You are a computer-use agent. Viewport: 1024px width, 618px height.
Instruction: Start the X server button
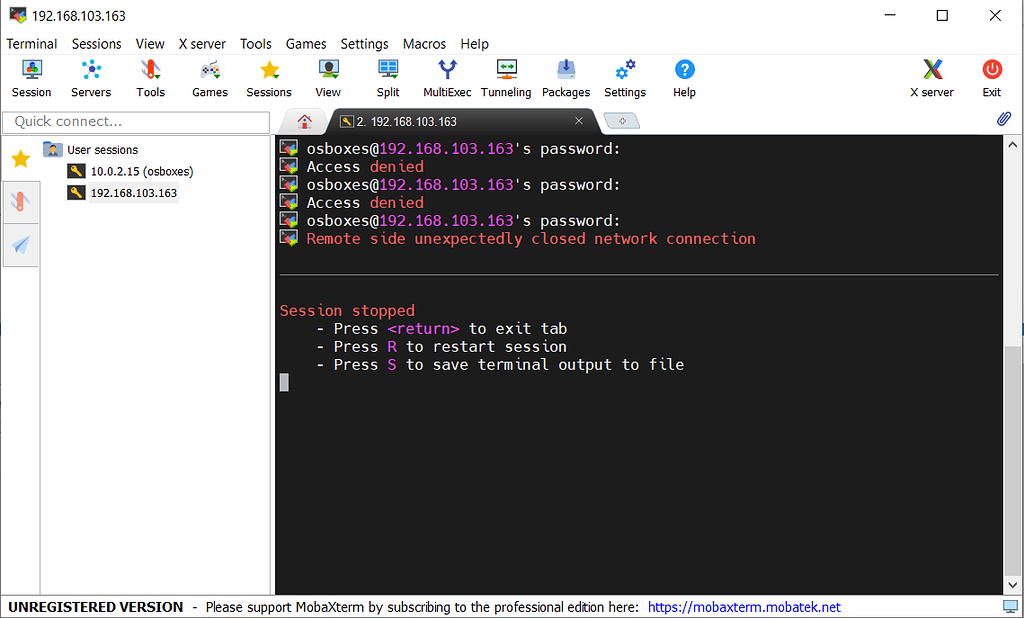[931, 78]
